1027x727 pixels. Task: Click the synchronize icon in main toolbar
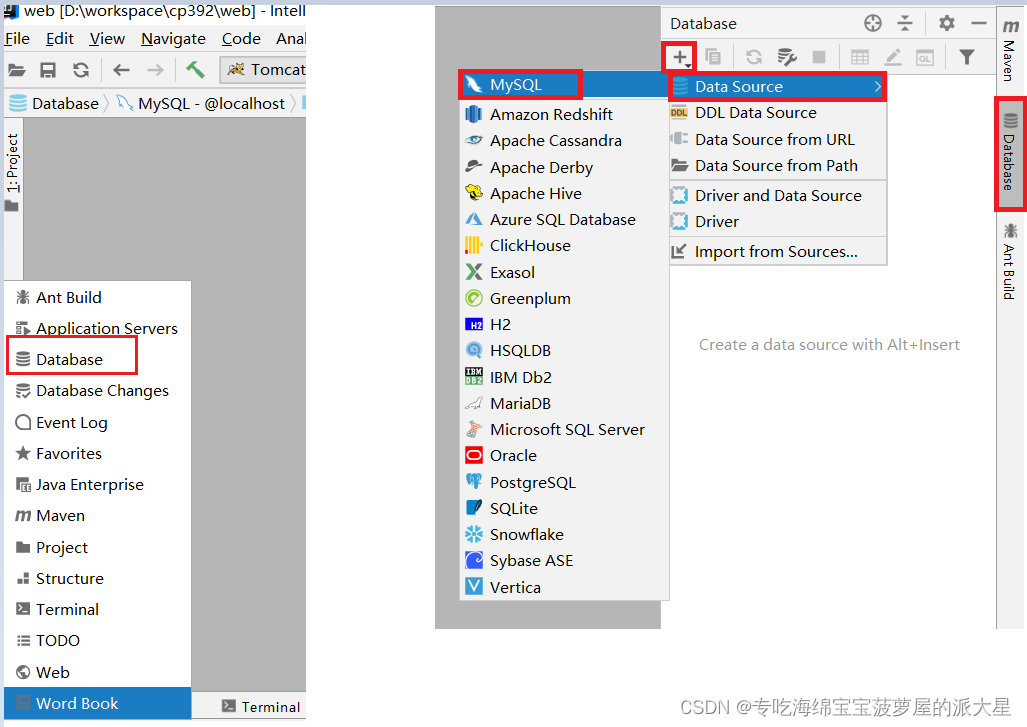coord(81,70)
